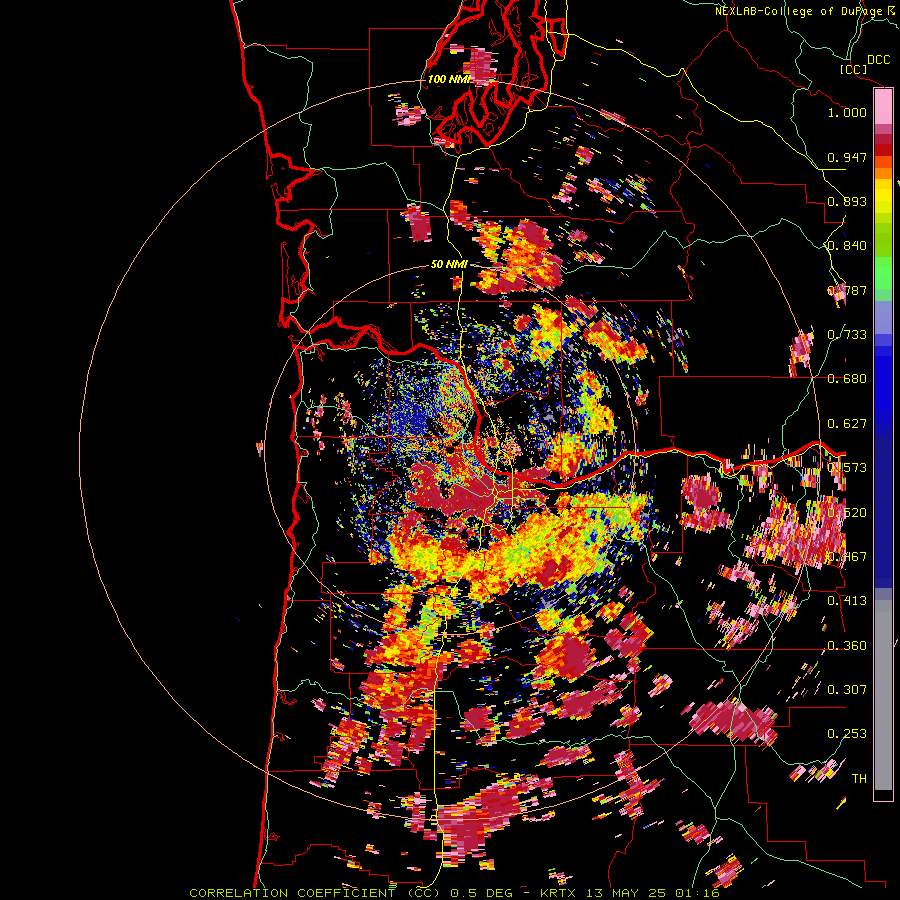900x900 pixels.
Task: Click the NEXLAB-College of DuPage credit text
Action: tap(798, 11)
